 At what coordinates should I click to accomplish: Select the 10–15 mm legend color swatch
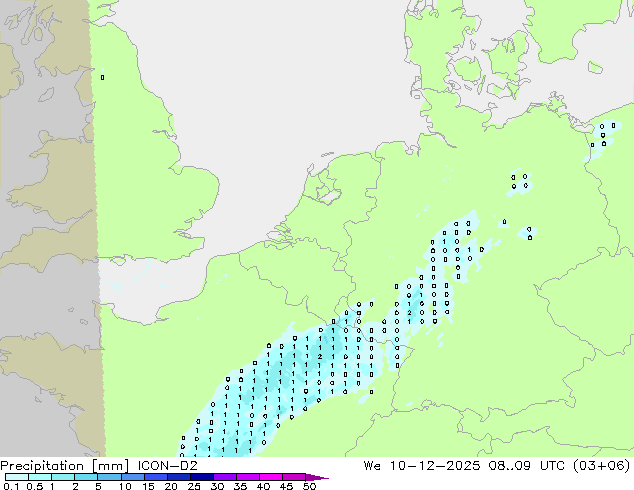tap(132, 477)
